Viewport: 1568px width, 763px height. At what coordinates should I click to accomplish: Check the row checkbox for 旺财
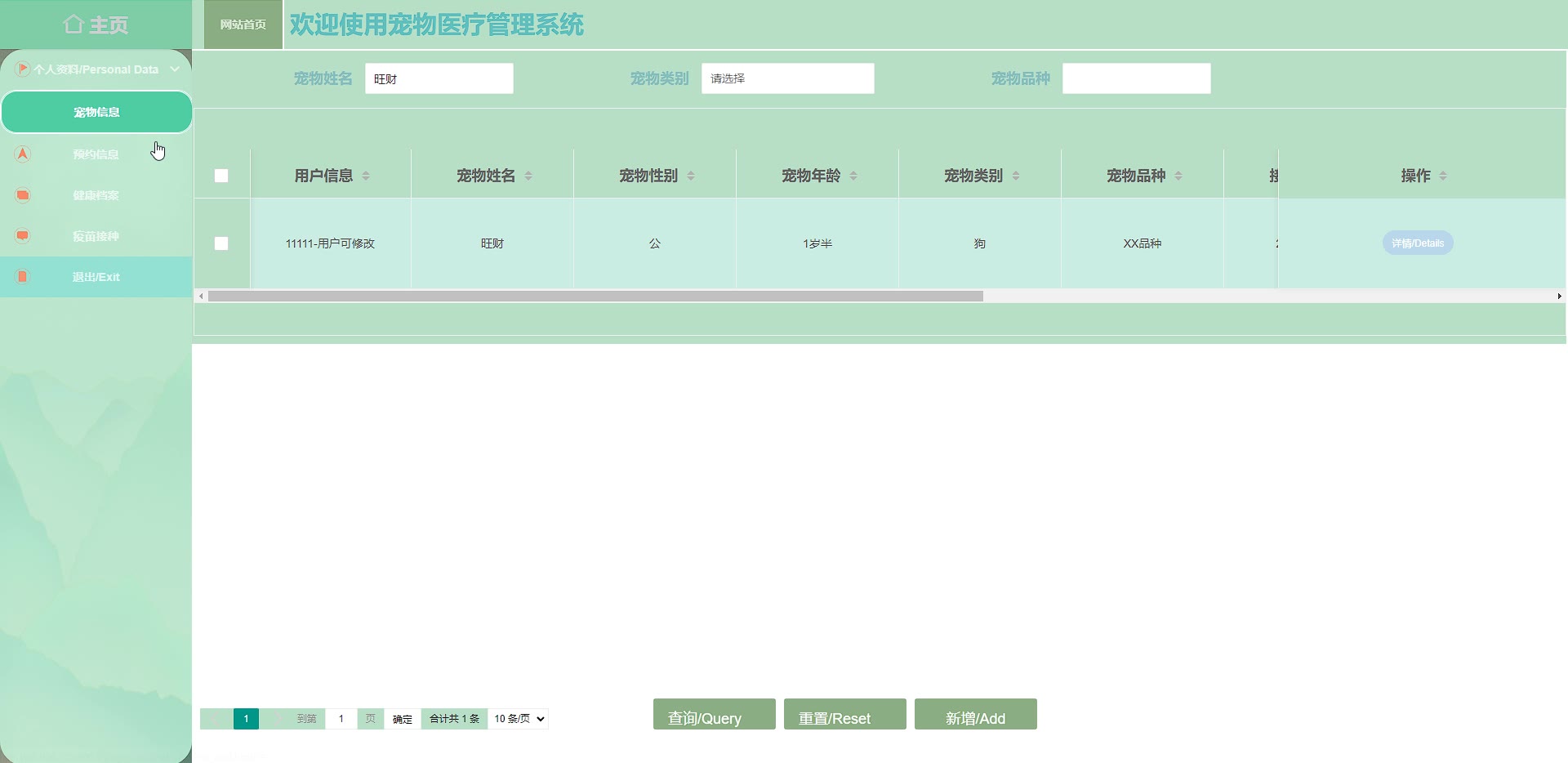pos(221,243)
